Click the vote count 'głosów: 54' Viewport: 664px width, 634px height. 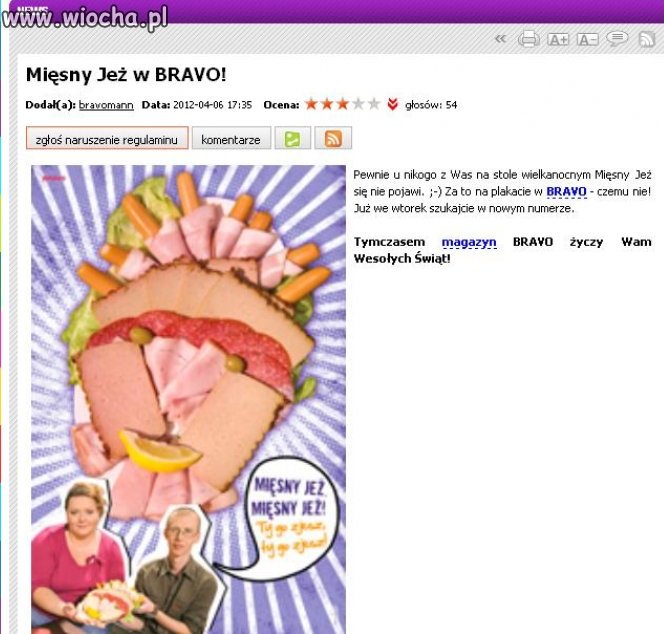tap(431, 105)
